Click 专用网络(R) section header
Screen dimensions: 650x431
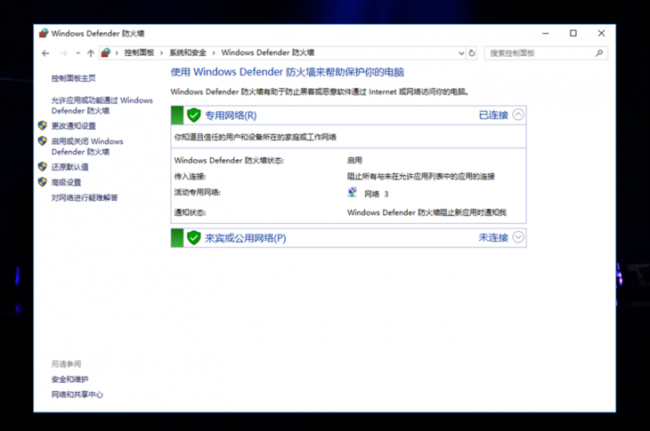click(348, 115)
